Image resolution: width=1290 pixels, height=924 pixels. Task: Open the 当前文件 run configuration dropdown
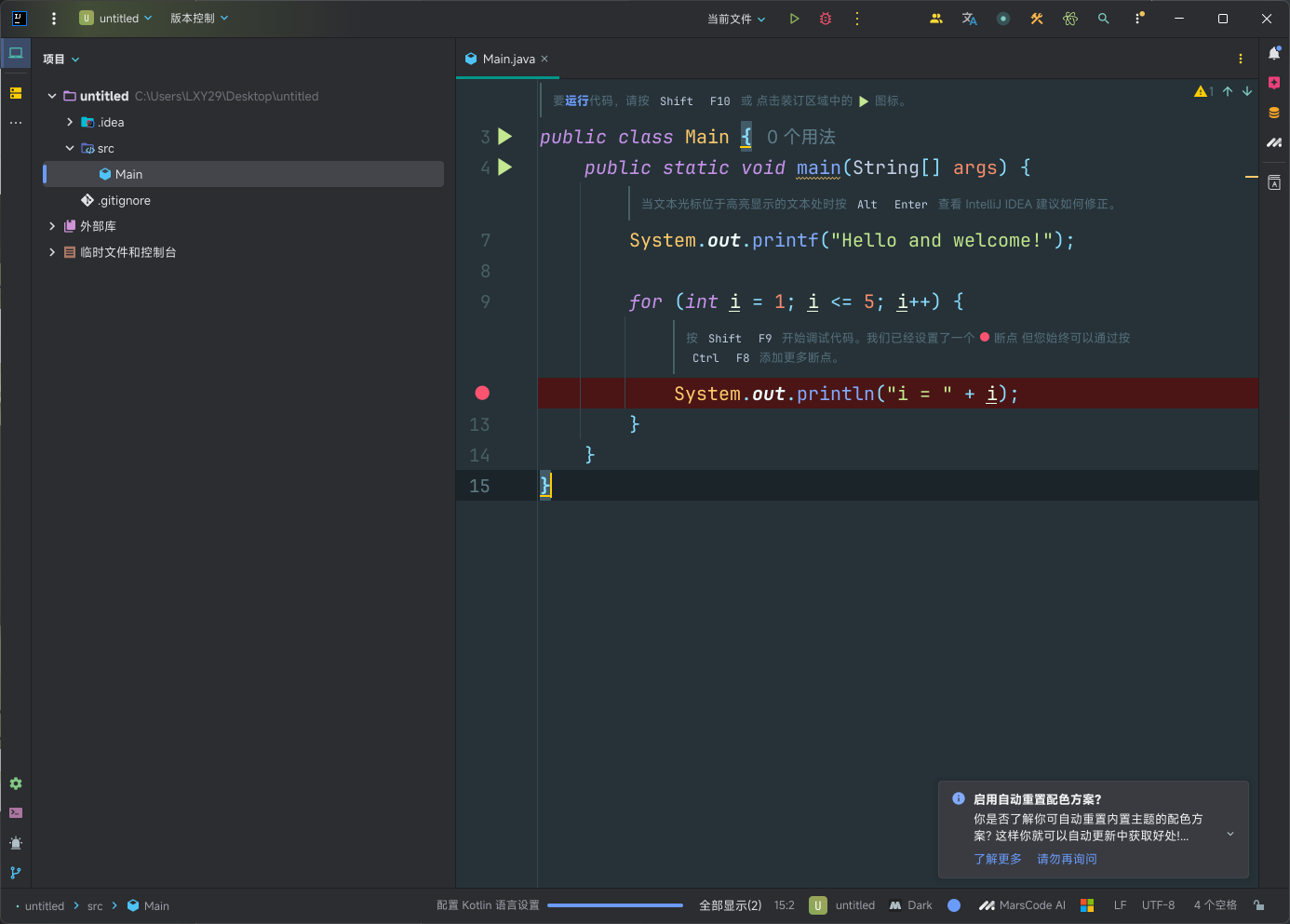(736, 19)
